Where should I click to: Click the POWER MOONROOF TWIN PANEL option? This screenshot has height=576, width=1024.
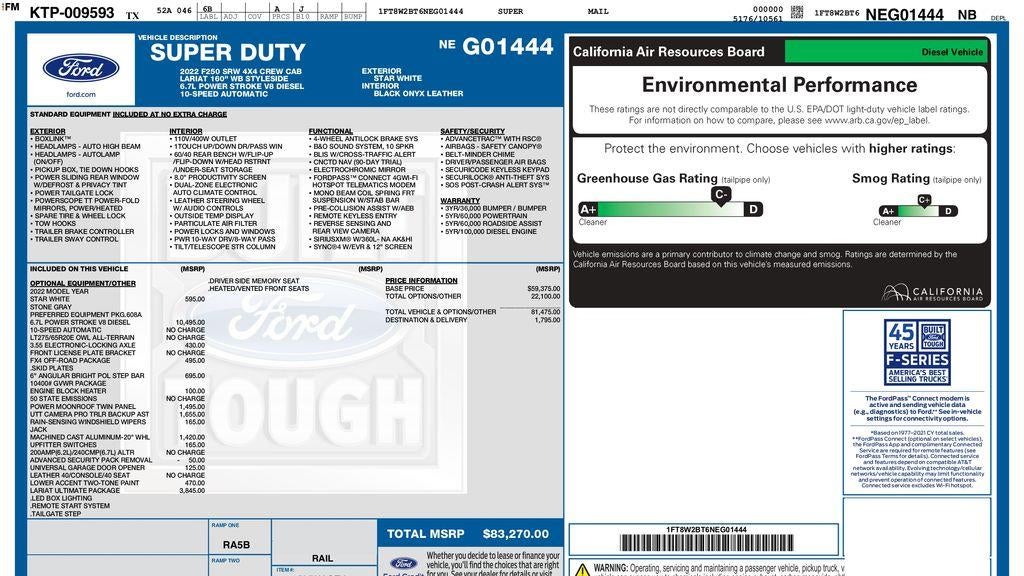pos(83,406)
